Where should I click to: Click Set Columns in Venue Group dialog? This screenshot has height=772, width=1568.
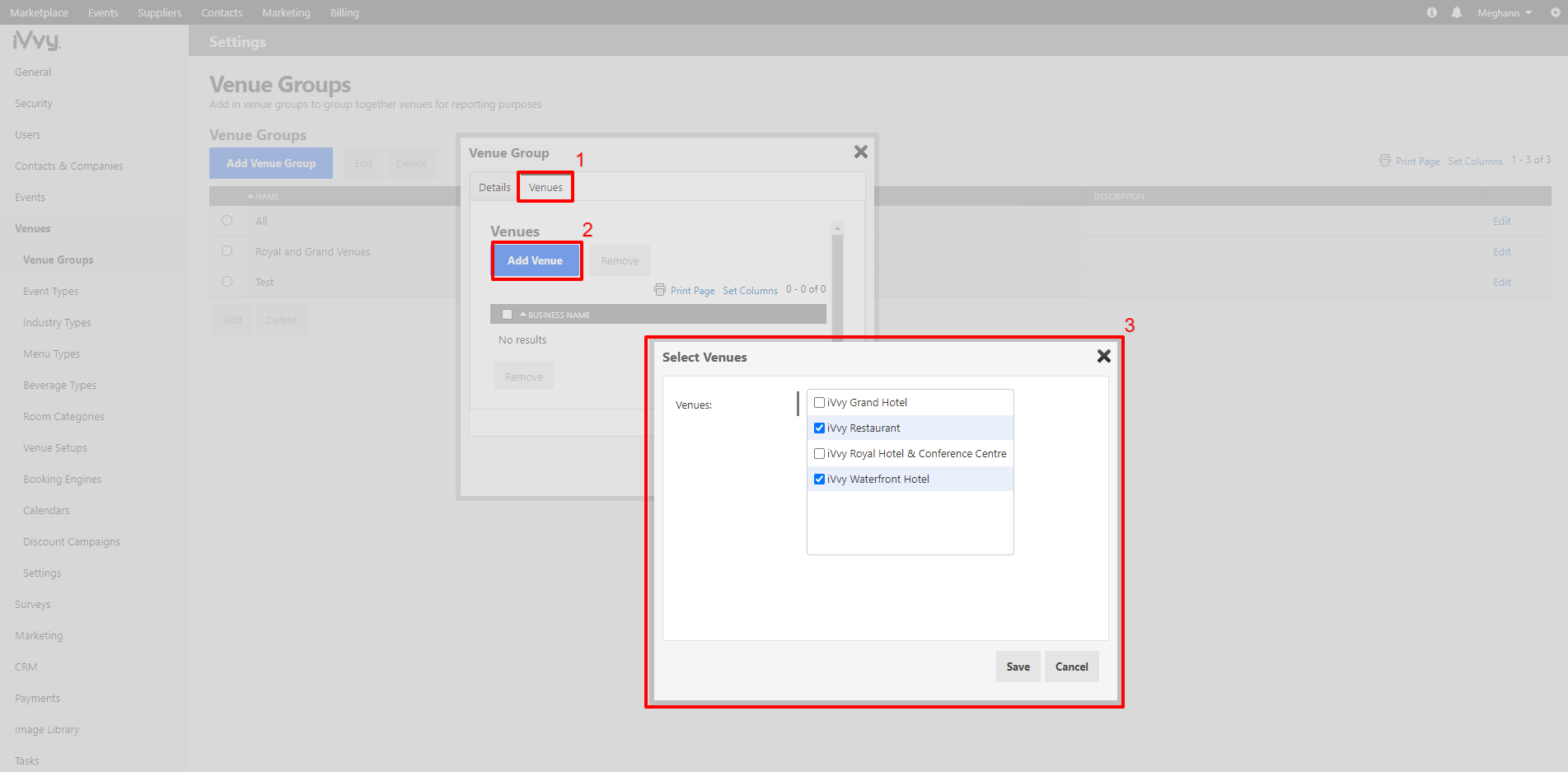tap(750, 290)
